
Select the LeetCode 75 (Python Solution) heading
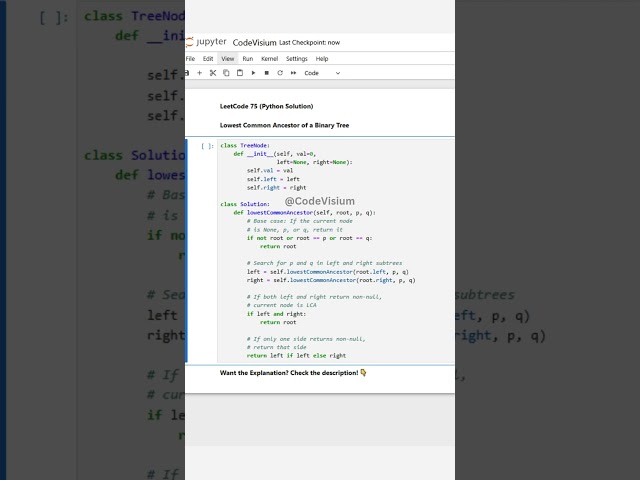tap(267, 106)
